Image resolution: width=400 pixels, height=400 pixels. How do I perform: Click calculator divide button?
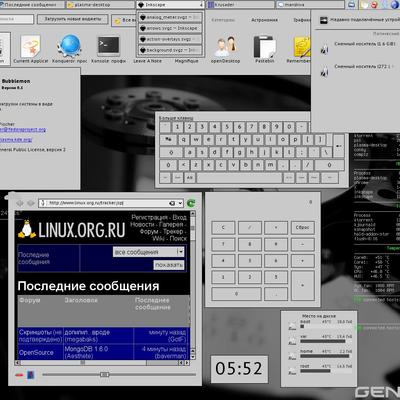250,228
